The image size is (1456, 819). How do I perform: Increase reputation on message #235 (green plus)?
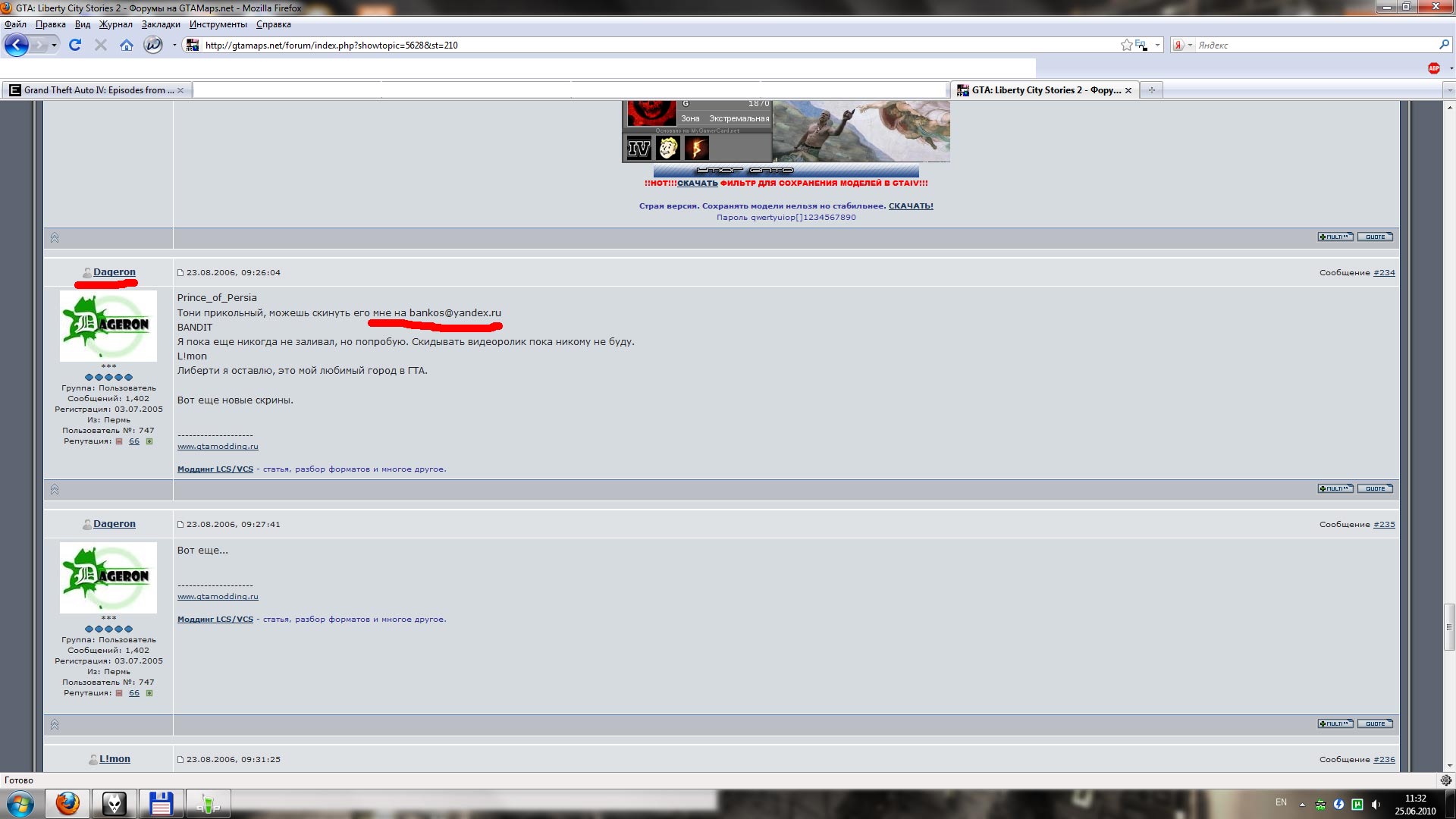[149, 693]
